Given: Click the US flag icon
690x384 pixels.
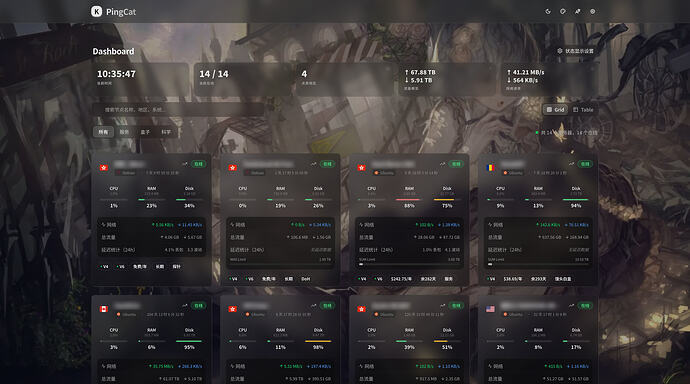Looking at the screenshot, I should 490,309.
